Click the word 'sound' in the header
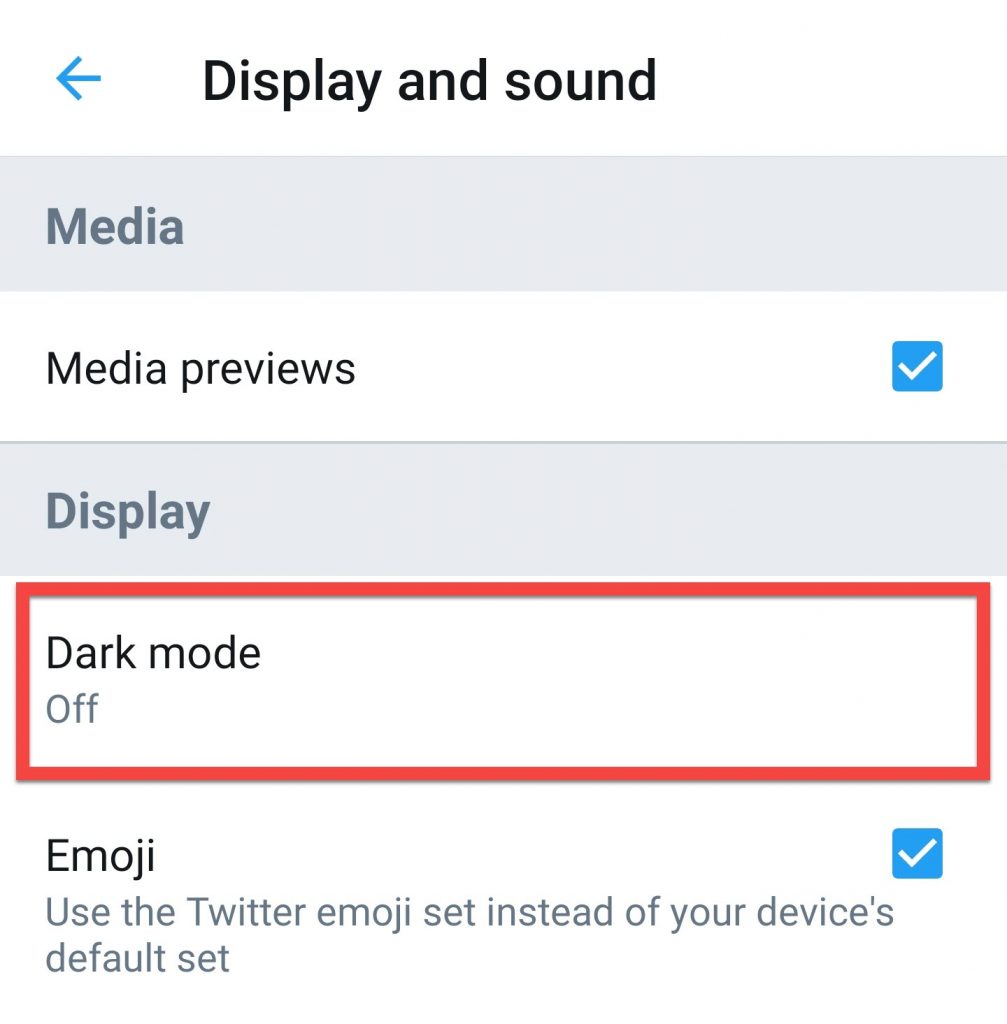 coord(580,81)
